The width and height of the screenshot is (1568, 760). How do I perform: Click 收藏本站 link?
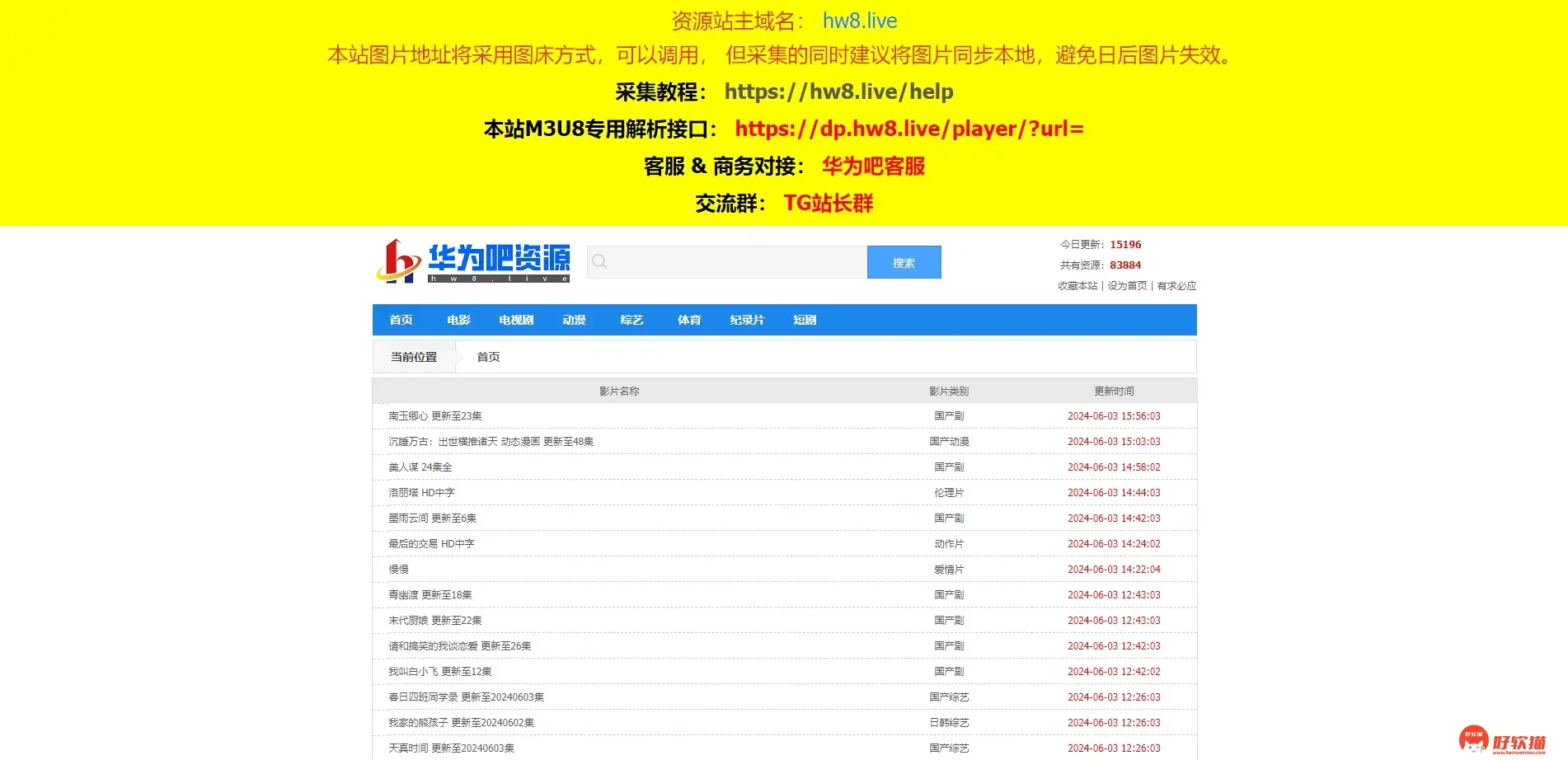coord(1077,286)
